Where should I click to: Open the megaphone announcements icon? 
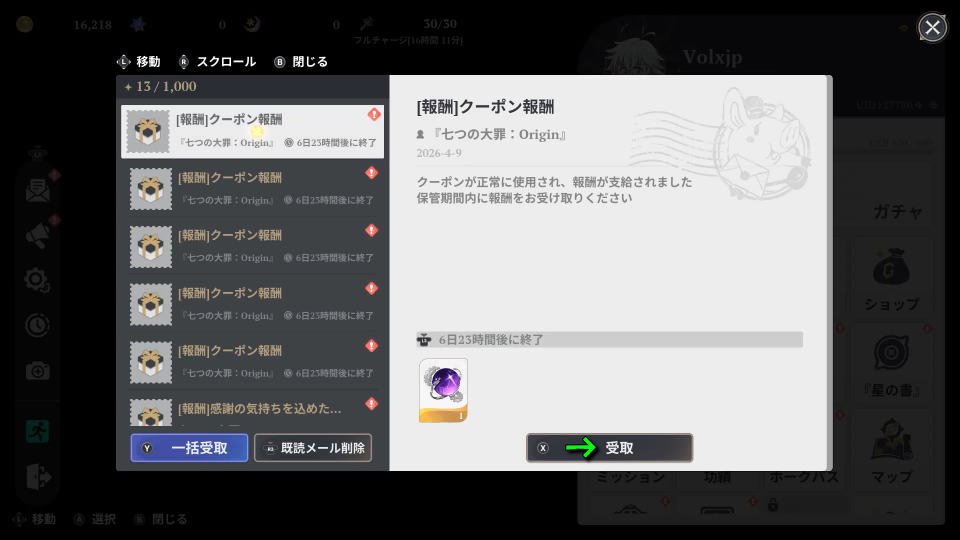pos(38,235)
